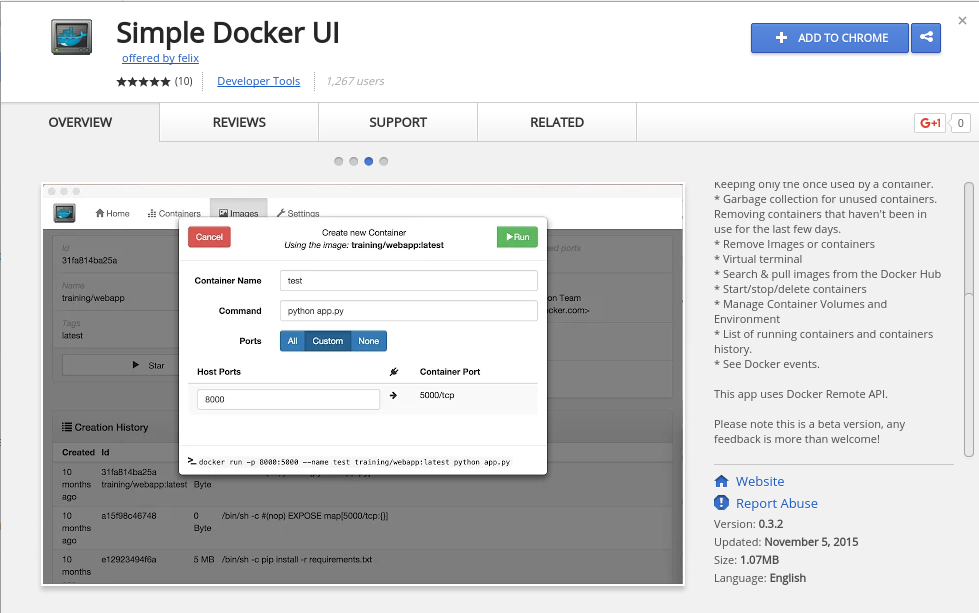The height and width of the screenshot is (613, 979).
Task: Click the Host Ports 8000 field
Action: [288, 399]
